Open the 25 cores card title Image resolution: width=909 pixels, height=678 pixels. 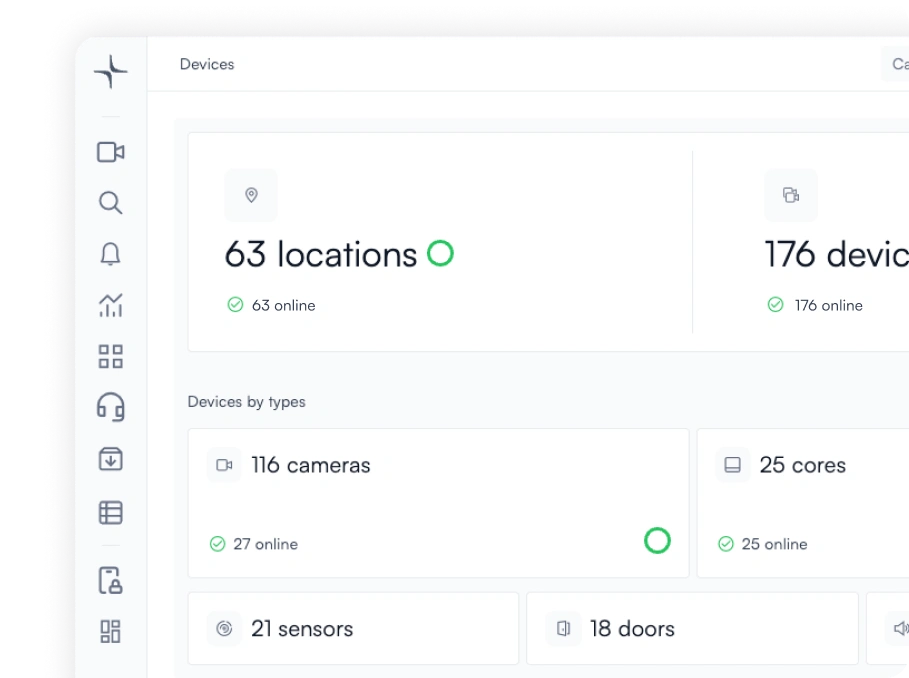coord(803,465)
